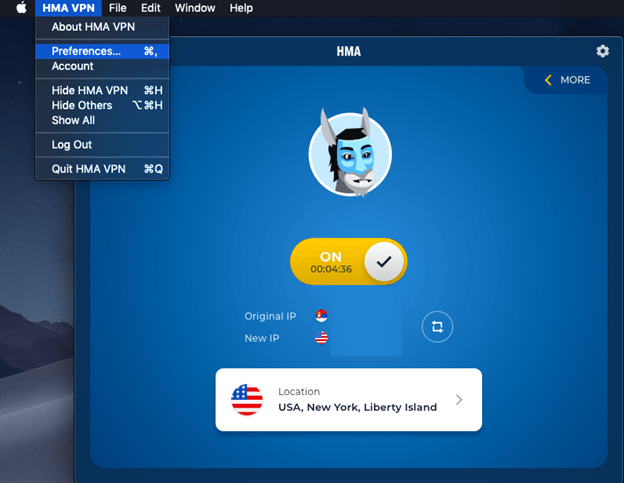Click the 00:04:36 connection timer
Image resolution: width=624 pixels, height=483 pixels.
coord(331,269)
